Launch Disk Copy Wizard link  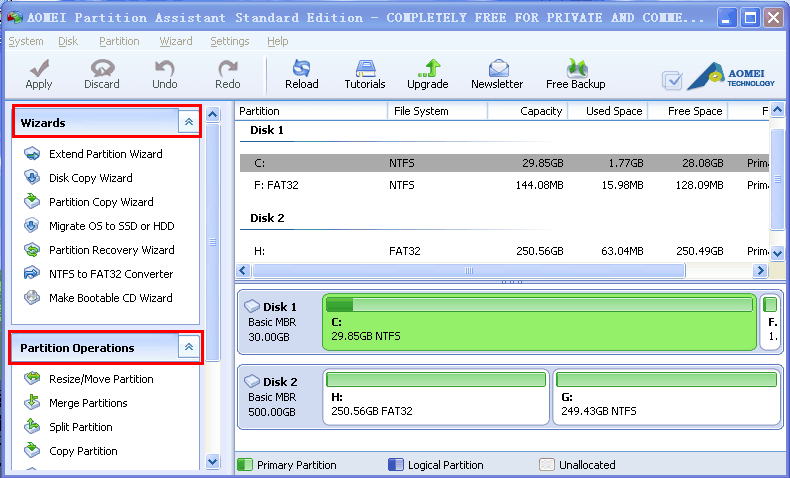(x=91, y=178)
